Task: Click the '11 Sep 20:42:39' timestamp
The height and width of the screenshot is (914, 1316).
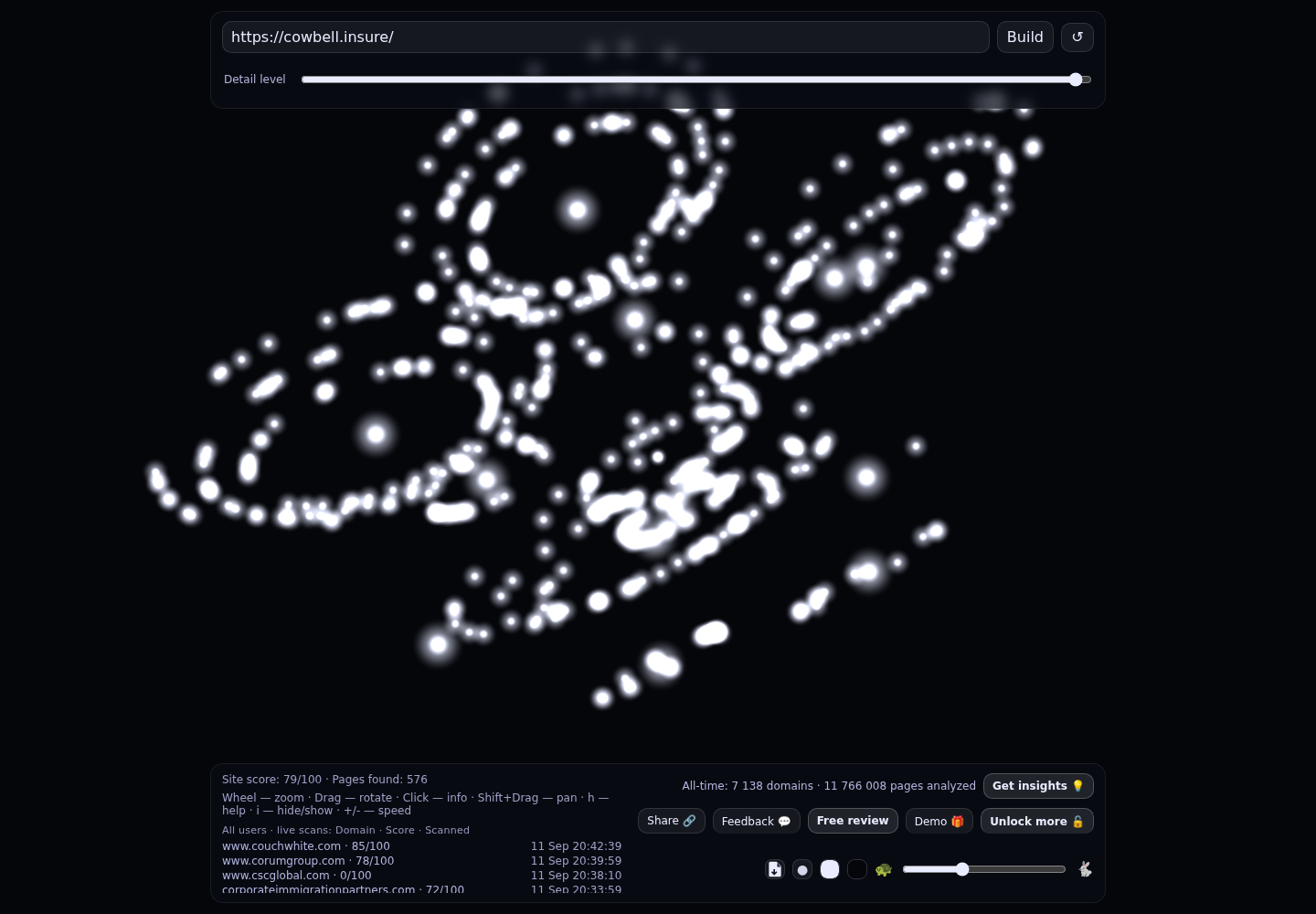Action: tap(576, 846)
